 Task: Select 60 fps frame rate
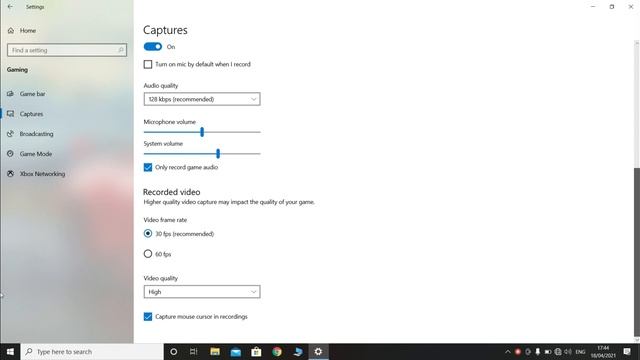pos(148,254)
